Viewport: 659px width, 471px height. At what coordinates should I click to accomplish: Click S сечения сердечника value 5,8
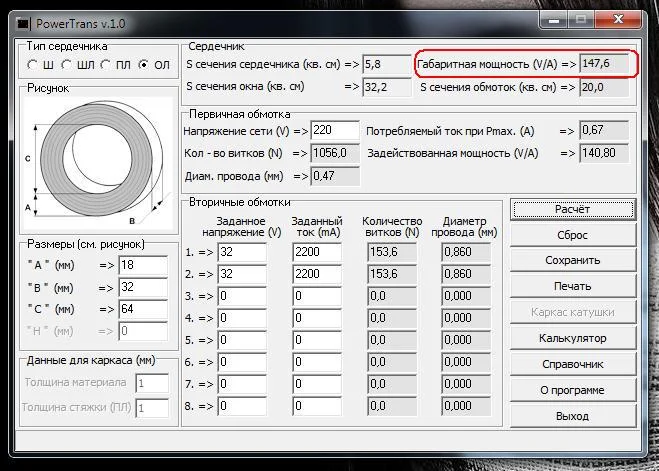pos(387,64)
